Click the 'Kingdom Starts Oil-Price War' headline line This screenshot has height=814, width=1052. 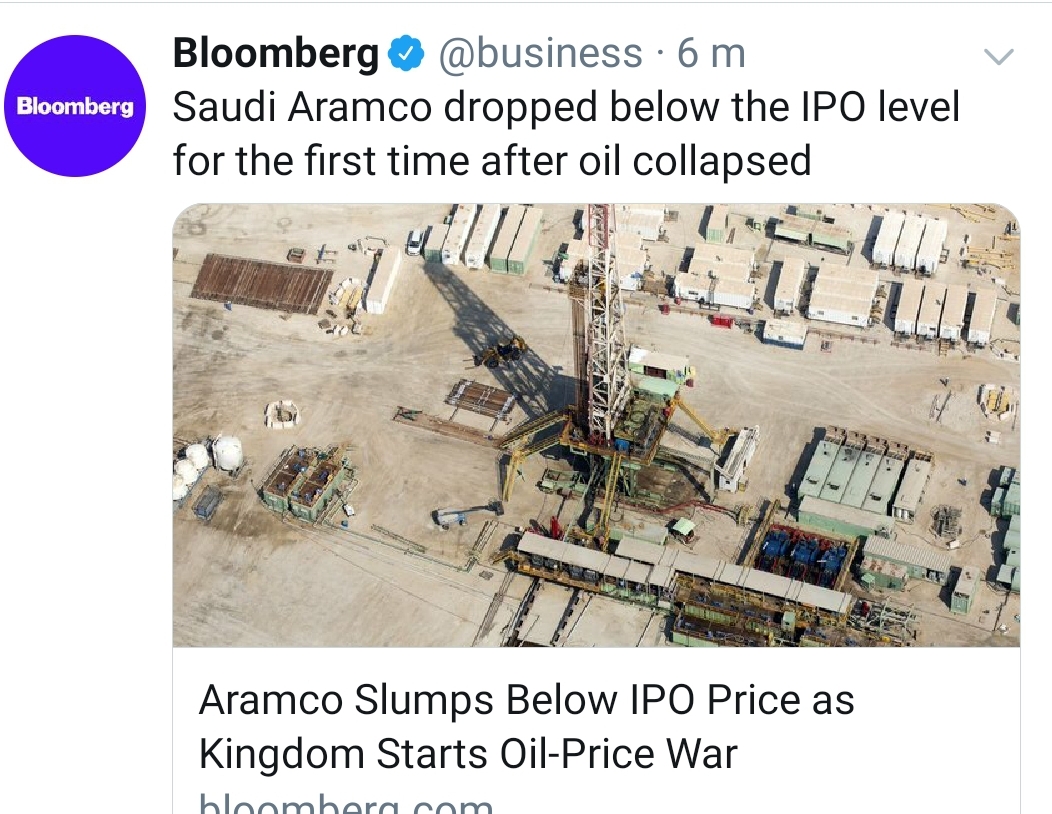[468, 754]
